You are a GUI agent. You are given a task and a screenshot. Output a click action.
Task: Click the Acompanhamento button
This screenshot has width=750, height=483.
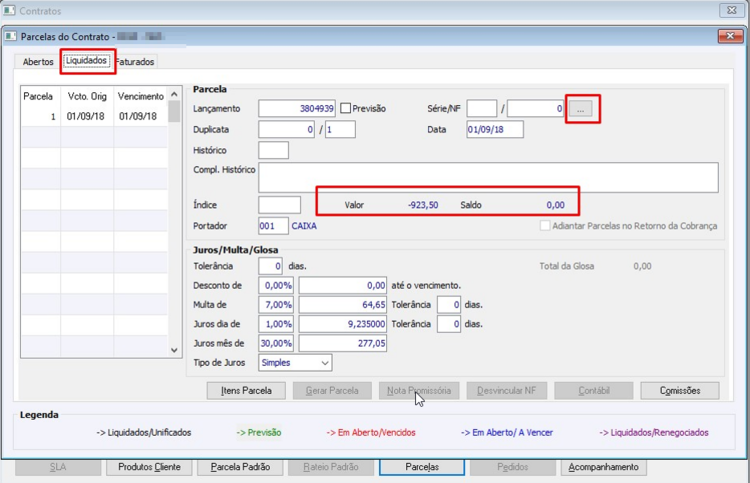[x=603, y=467]
